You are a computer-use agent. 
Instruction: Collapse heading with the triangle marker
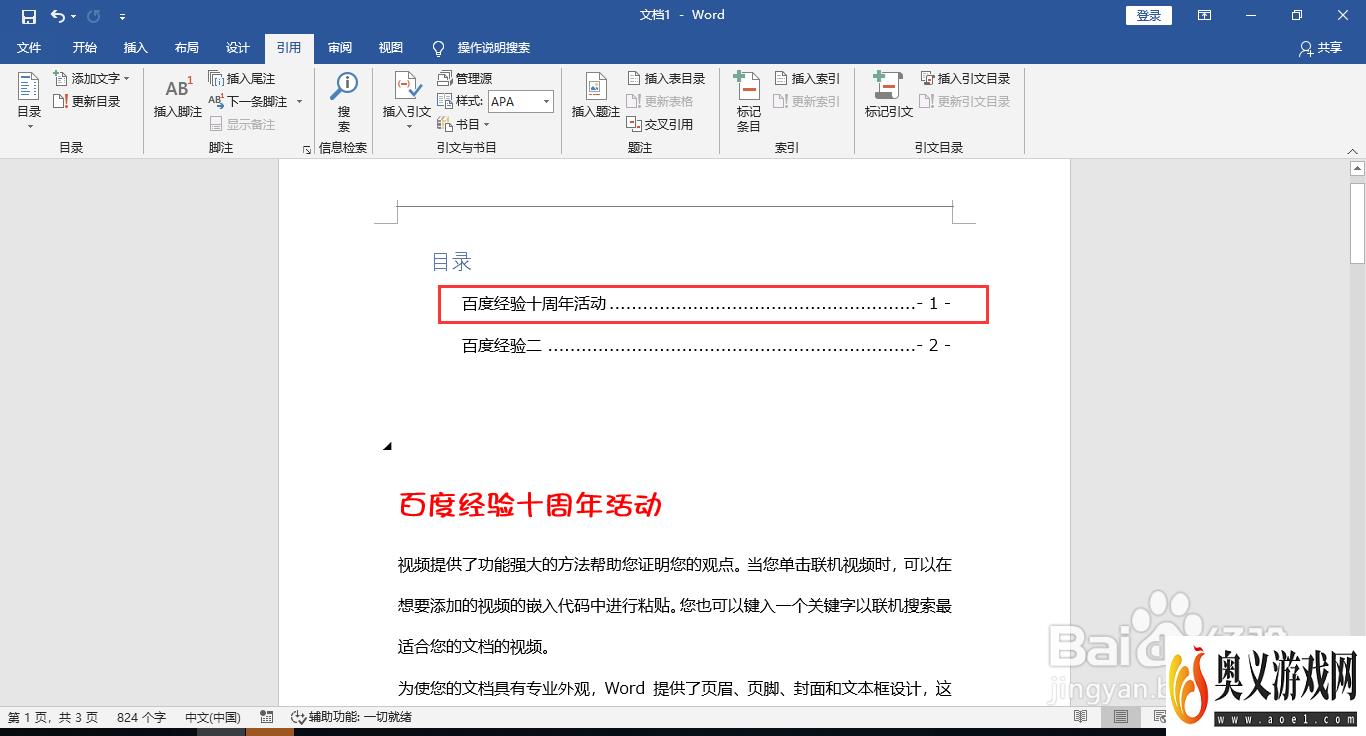(x=387, y=447)
